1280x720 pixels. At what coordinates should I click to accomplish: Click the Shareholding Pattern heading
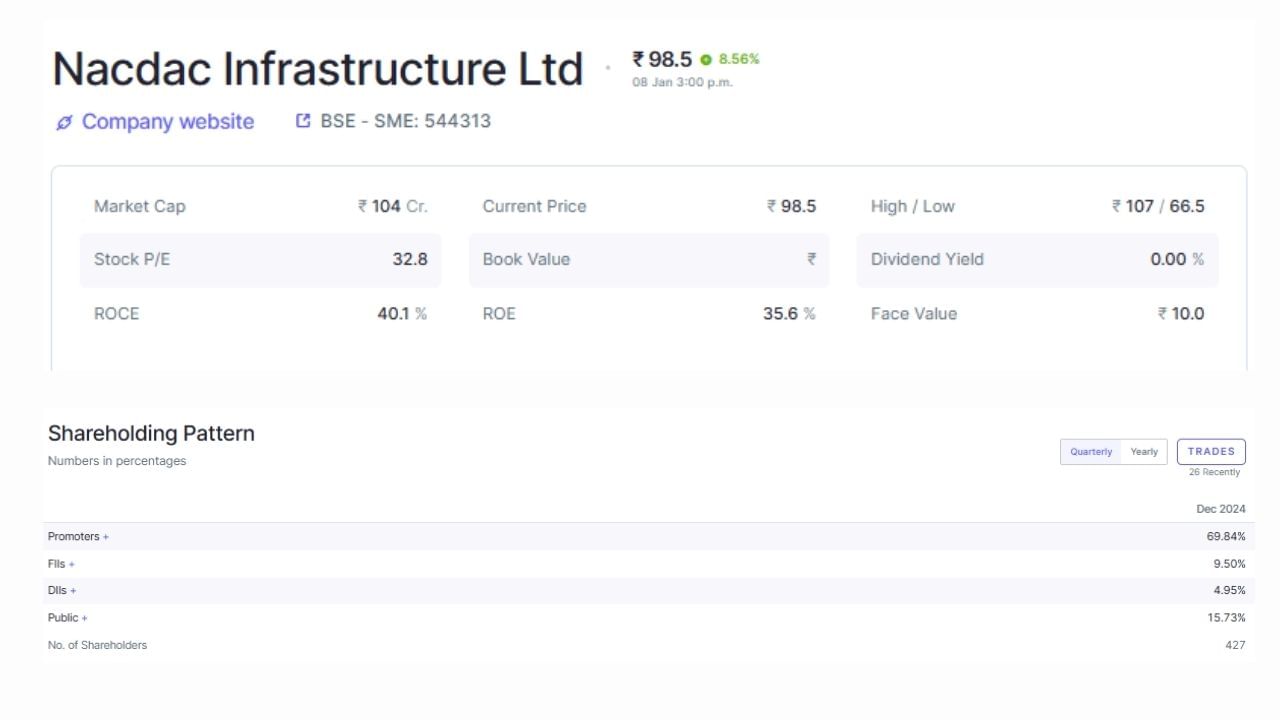151,434
